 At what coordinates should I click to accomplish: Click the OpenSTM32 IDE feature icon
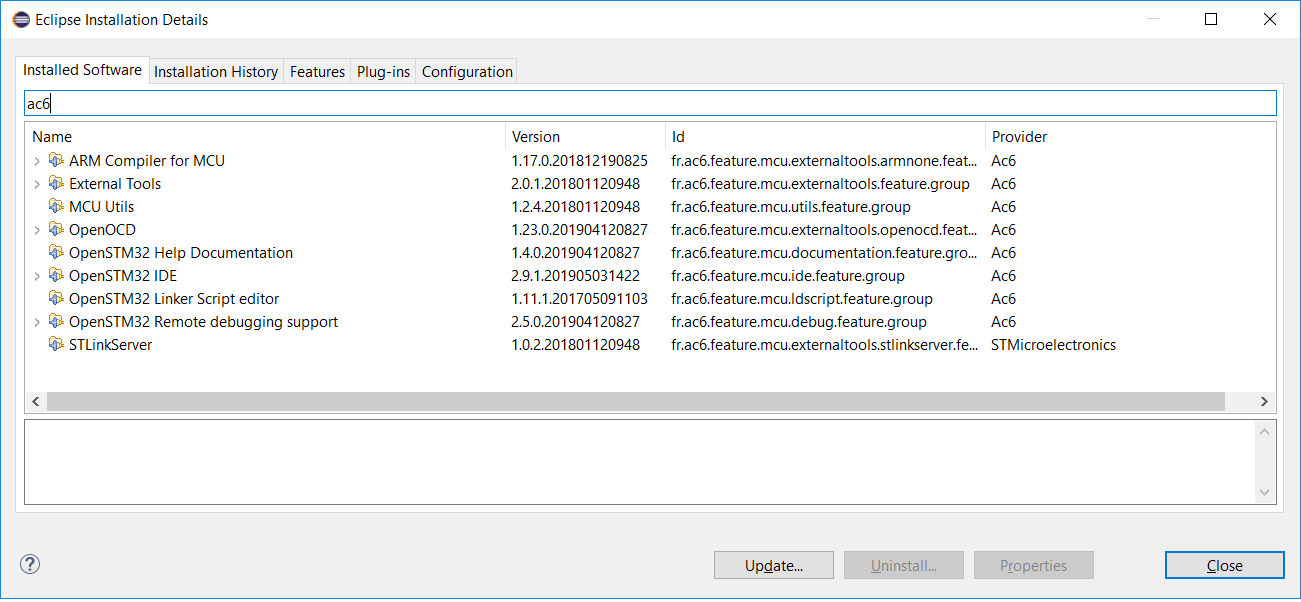(56, 276)
